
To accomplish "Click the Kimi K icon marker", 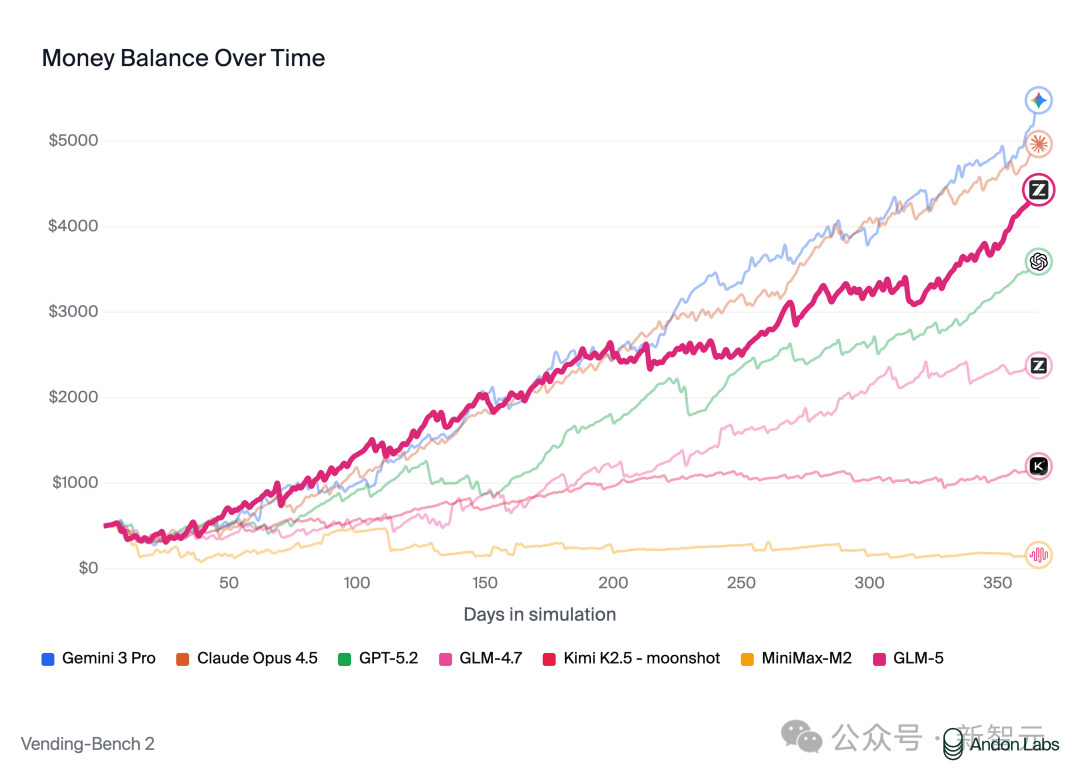I will pos(1038,466).
